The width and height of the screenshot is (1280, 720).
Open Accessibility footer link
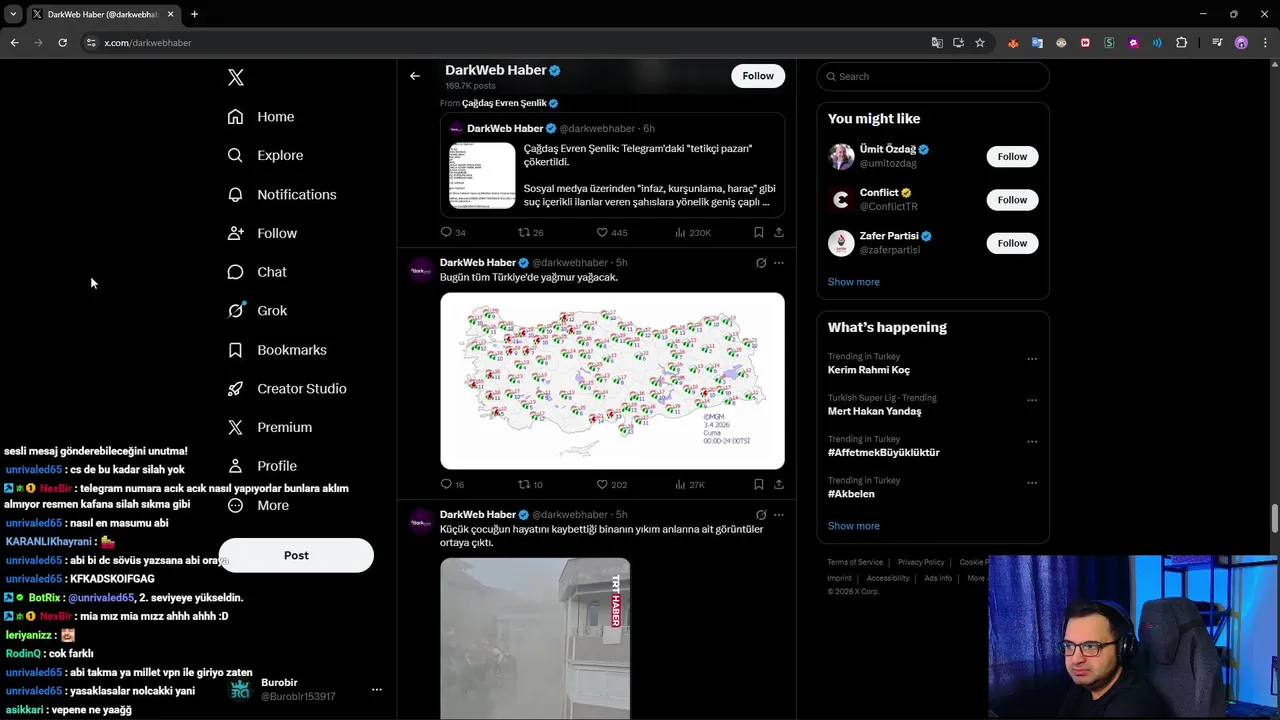pos(888,578)
